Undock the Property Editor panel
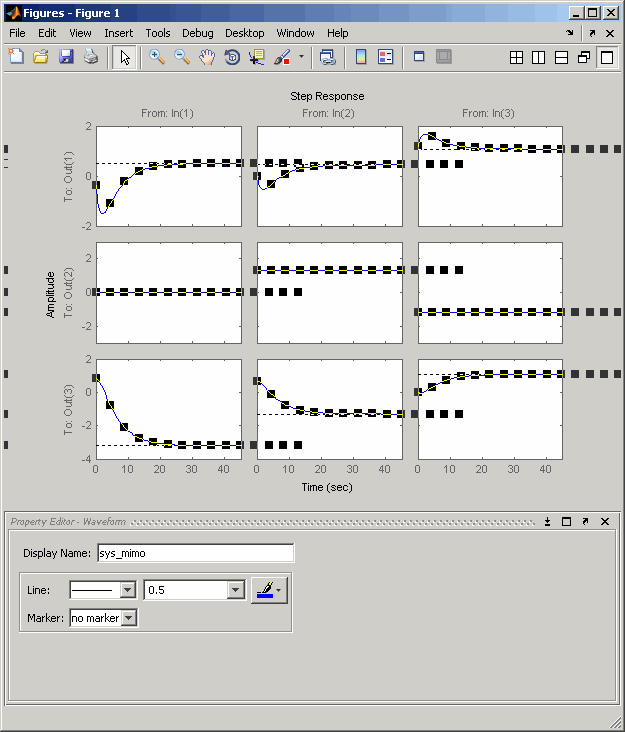Screen dimensions: 625x732 click(x=585, y=521)
